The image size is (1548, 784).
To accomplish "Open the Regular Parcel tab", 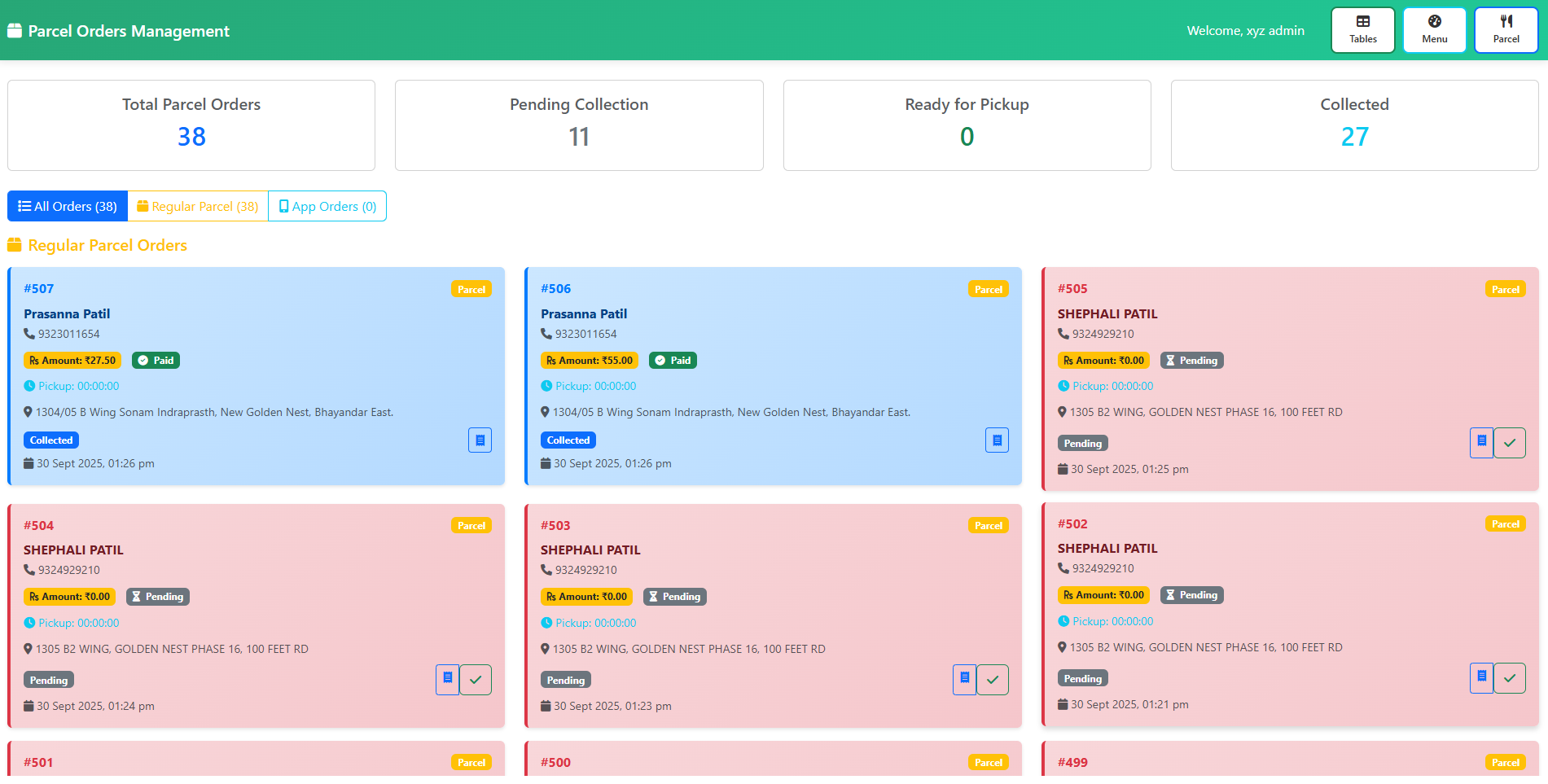I will [197, 206].
